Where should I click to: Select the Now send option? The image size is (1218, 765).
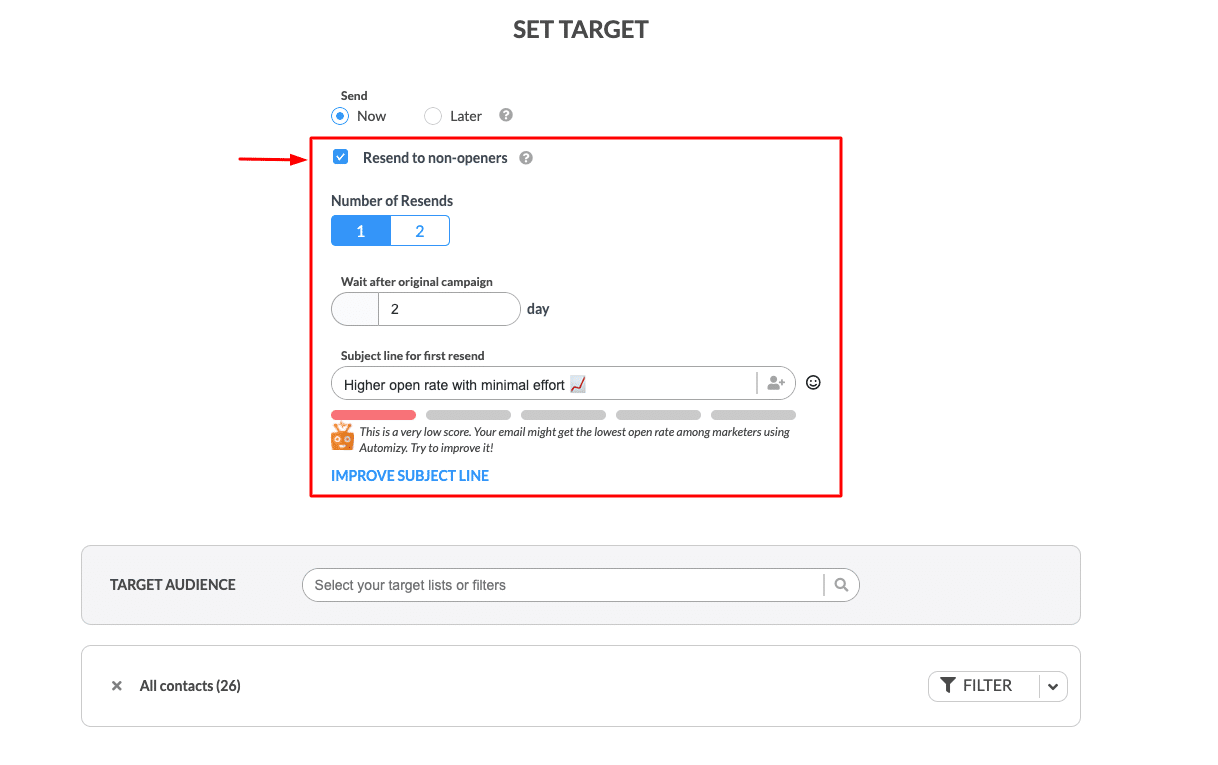(340, 116)
